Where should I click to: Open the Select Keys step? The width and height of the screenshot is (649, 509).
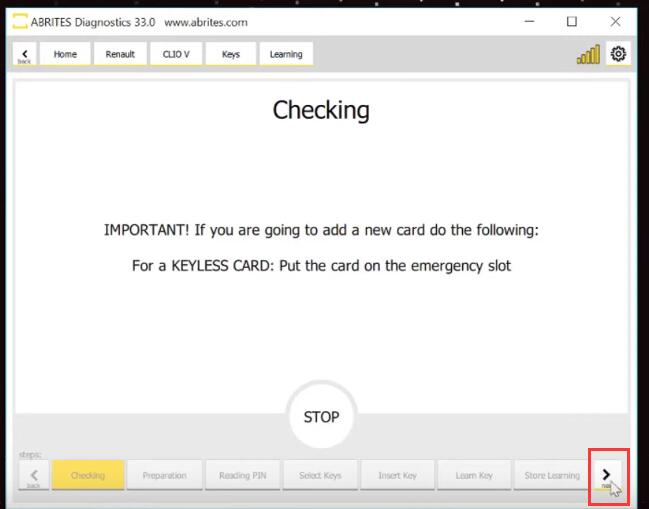(x=319, y=475)
